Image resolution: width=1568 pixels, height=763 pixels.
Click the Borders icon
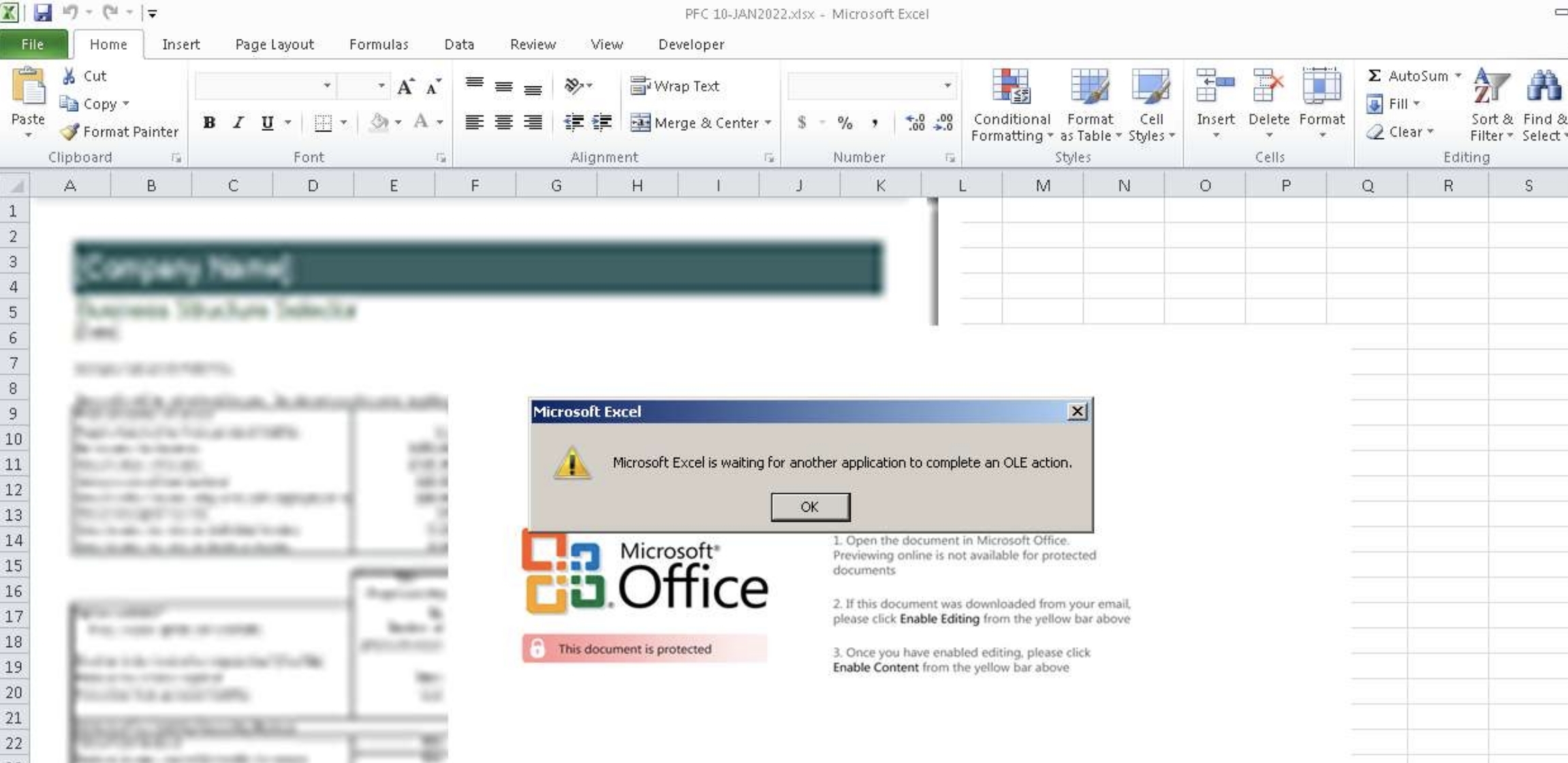(x=323, y=123)
